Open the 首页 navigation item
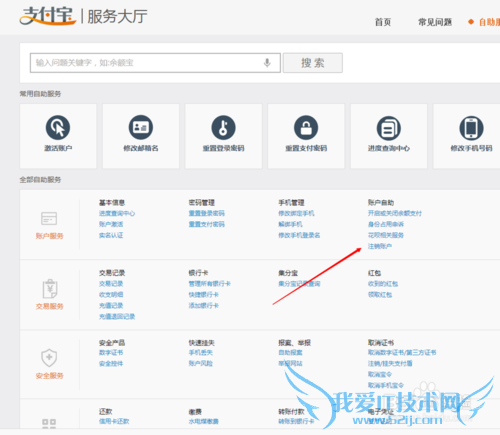 click(x=383, y=22)
